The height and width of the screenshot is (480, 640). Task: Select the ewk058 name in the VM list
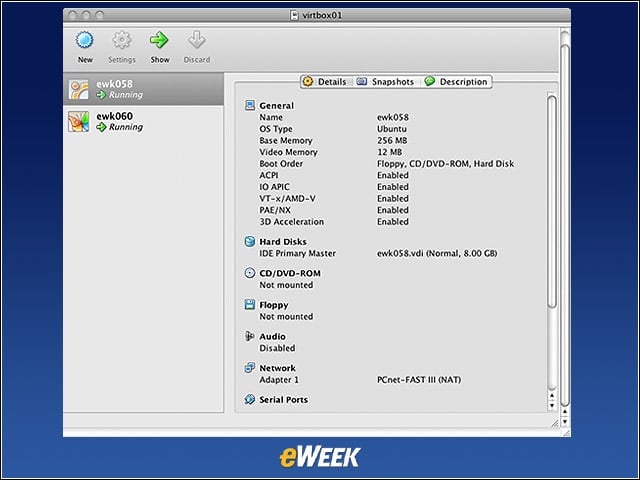[x=114, y=84]
